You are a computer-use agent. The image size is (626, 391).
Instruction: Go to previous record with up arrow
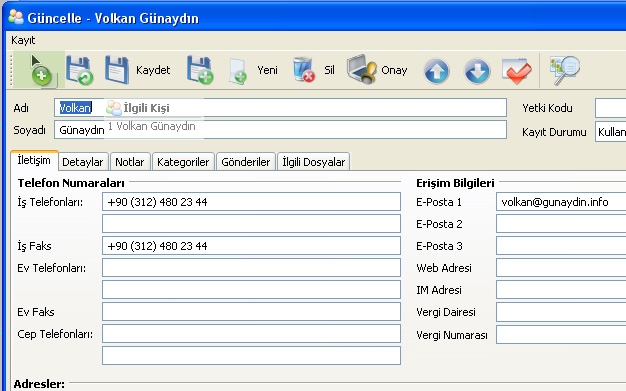tap(436, 71)
